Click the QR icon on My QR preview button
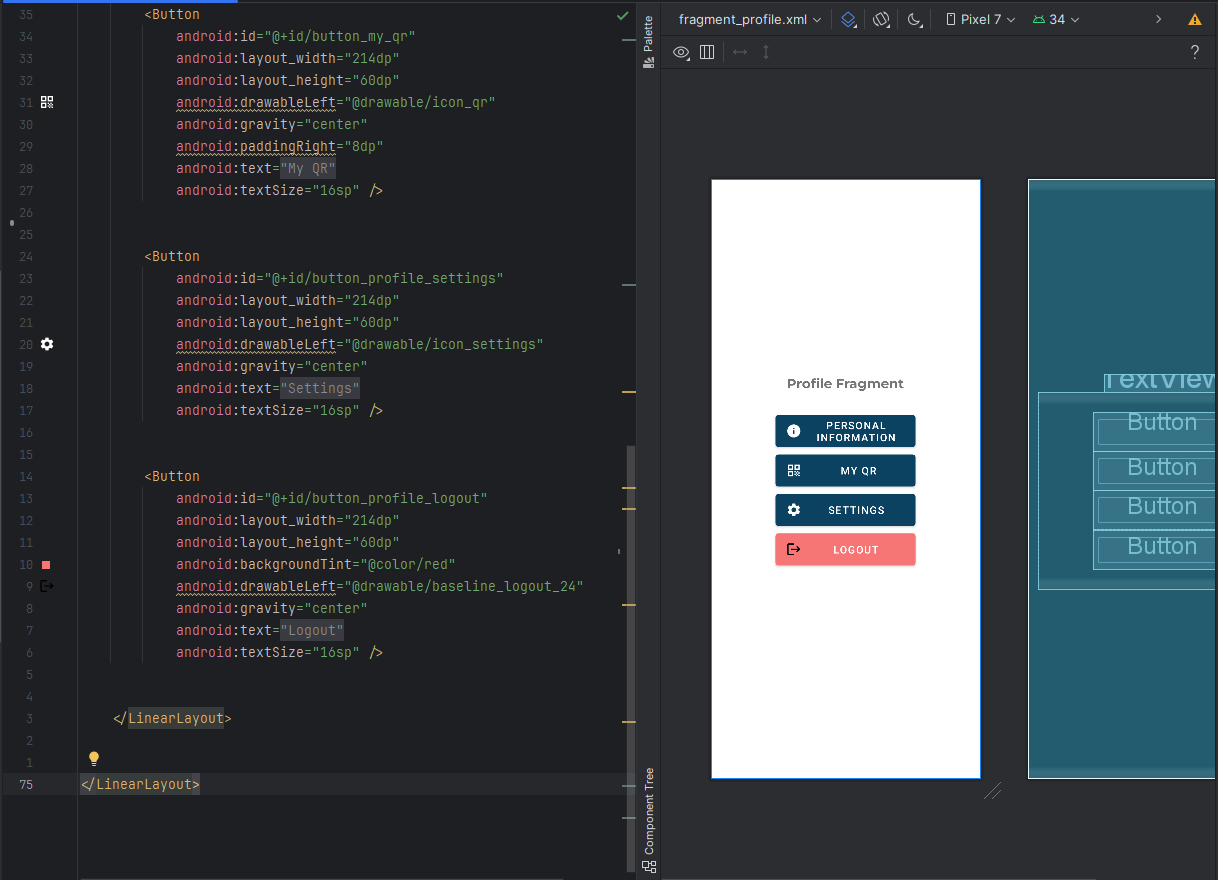This screenshot has width=1218, height=880. (794, 470)
